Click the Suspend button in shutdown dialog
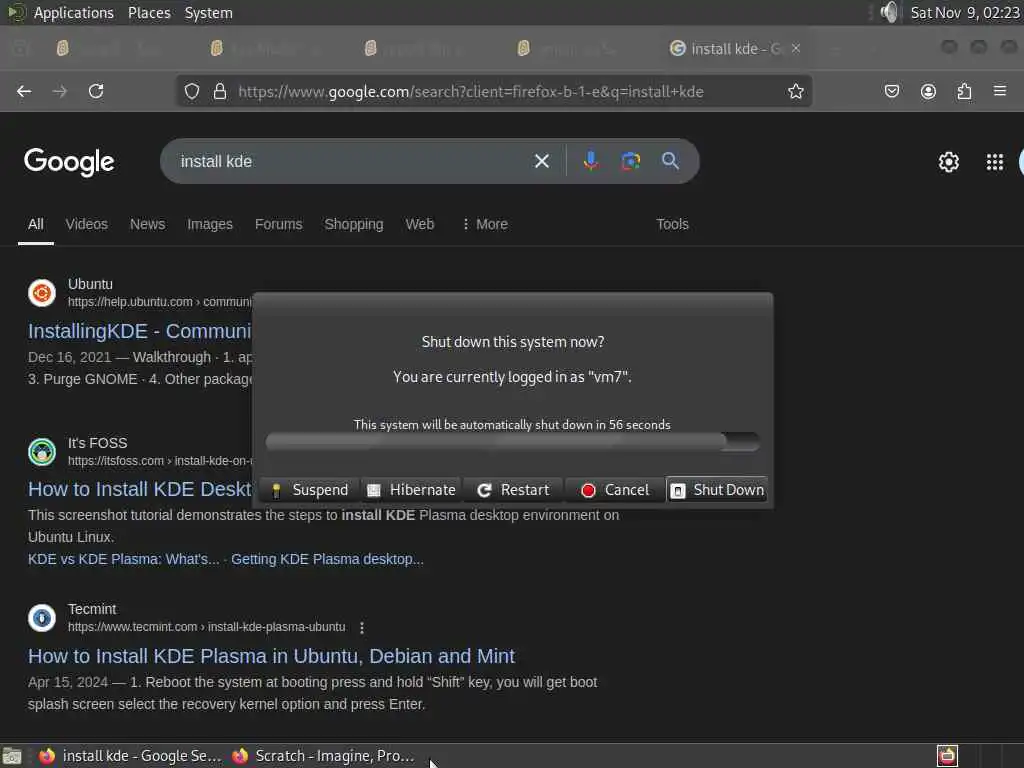 309,490
